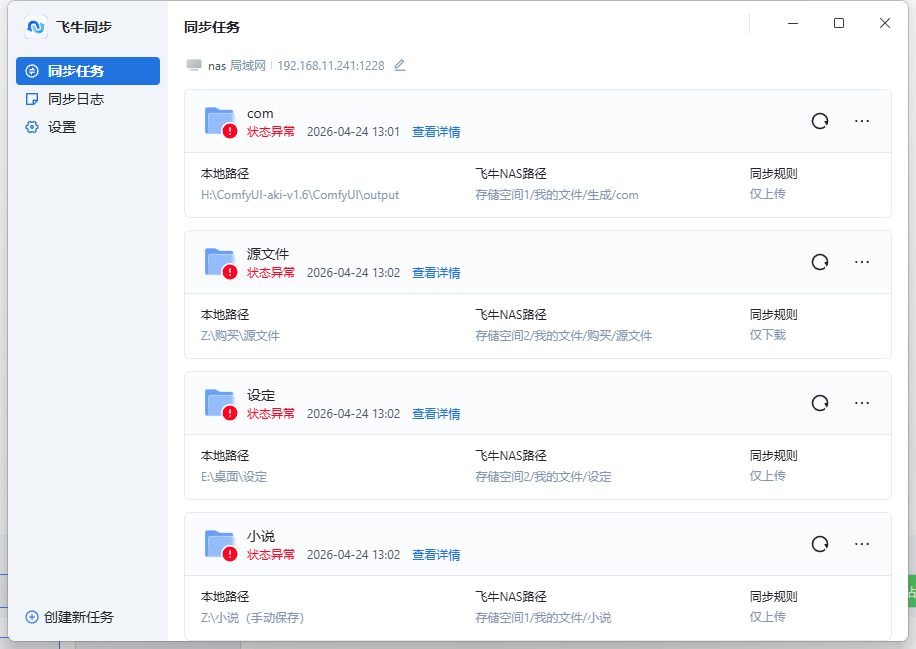Click 创建新任务 to add a task

coord(70,617)
